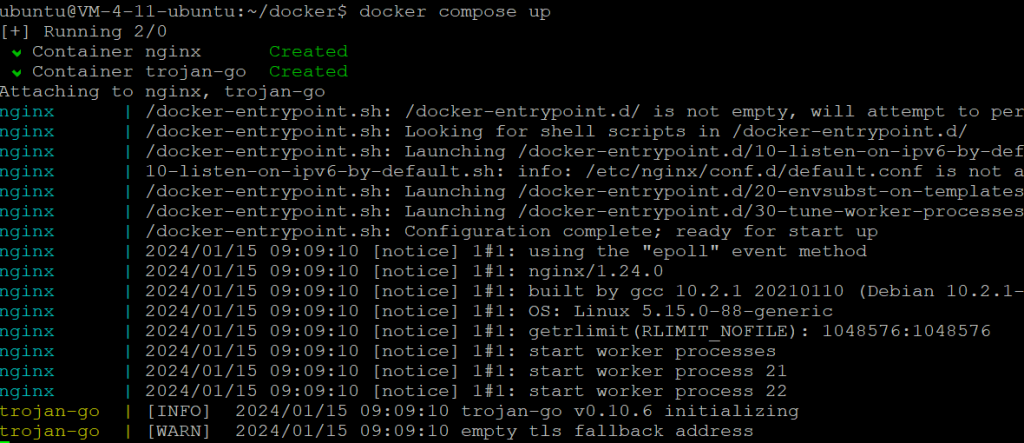Click the green checkmark beside Container nginx

click(x=17, y=52)
